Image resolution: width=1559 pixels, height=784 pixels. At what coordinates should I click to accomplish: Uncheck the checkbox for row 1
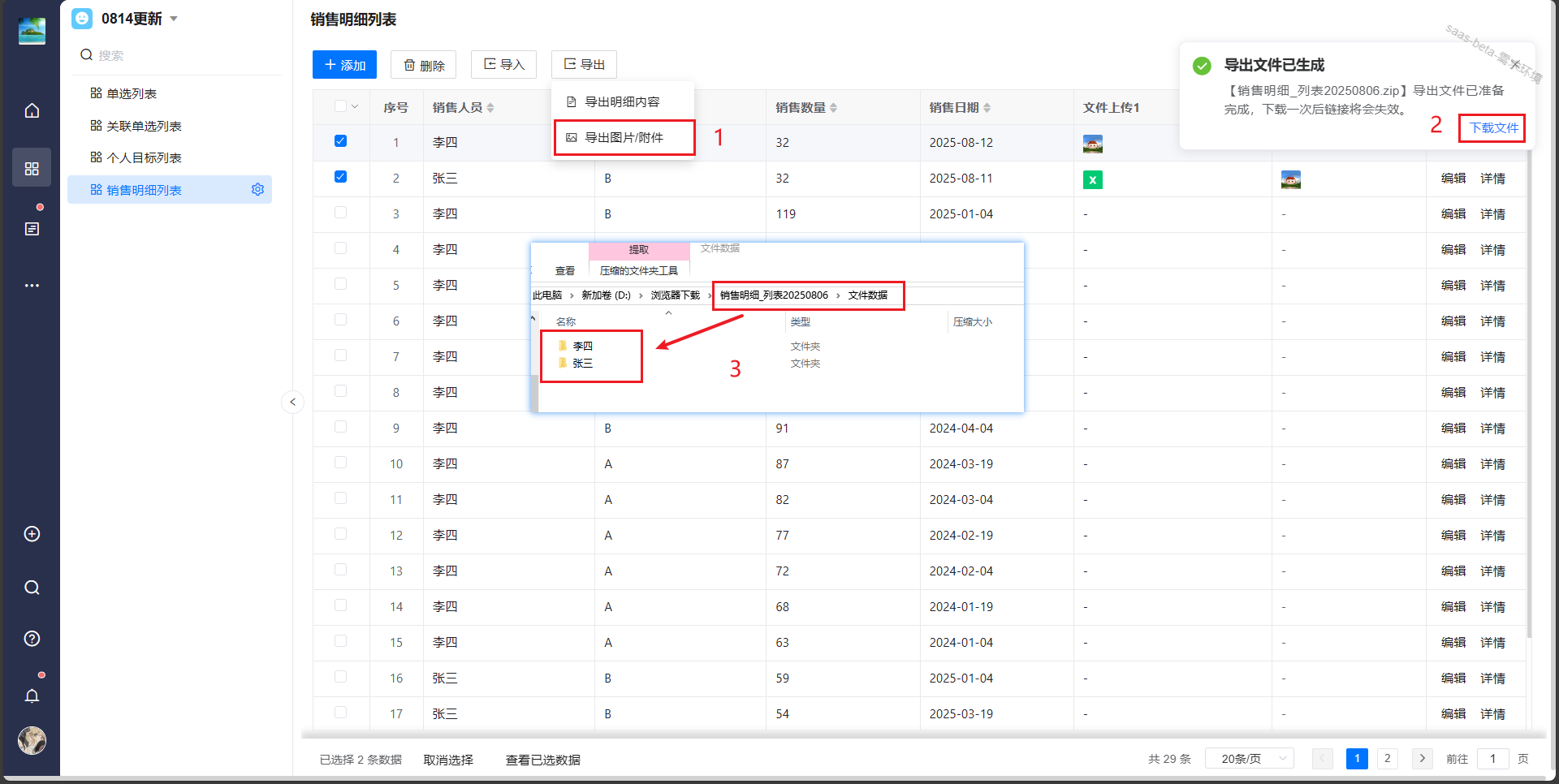click(340, 141)
